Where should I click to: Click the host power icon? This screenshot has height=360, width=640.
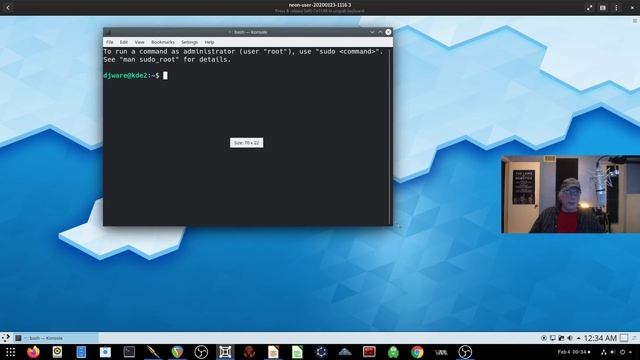pos(622,352)
